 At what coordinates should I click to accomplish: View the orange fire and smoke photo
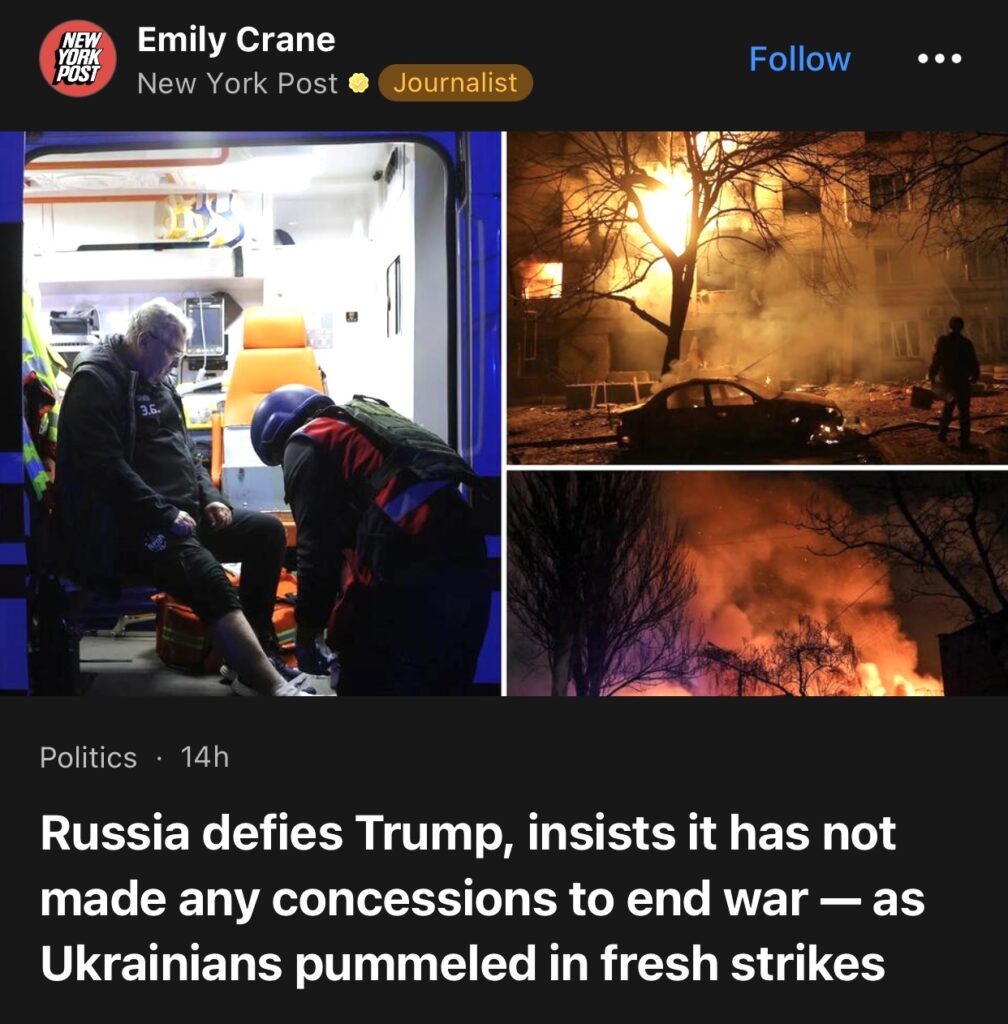pyautogui.click(x=757, y=583)
